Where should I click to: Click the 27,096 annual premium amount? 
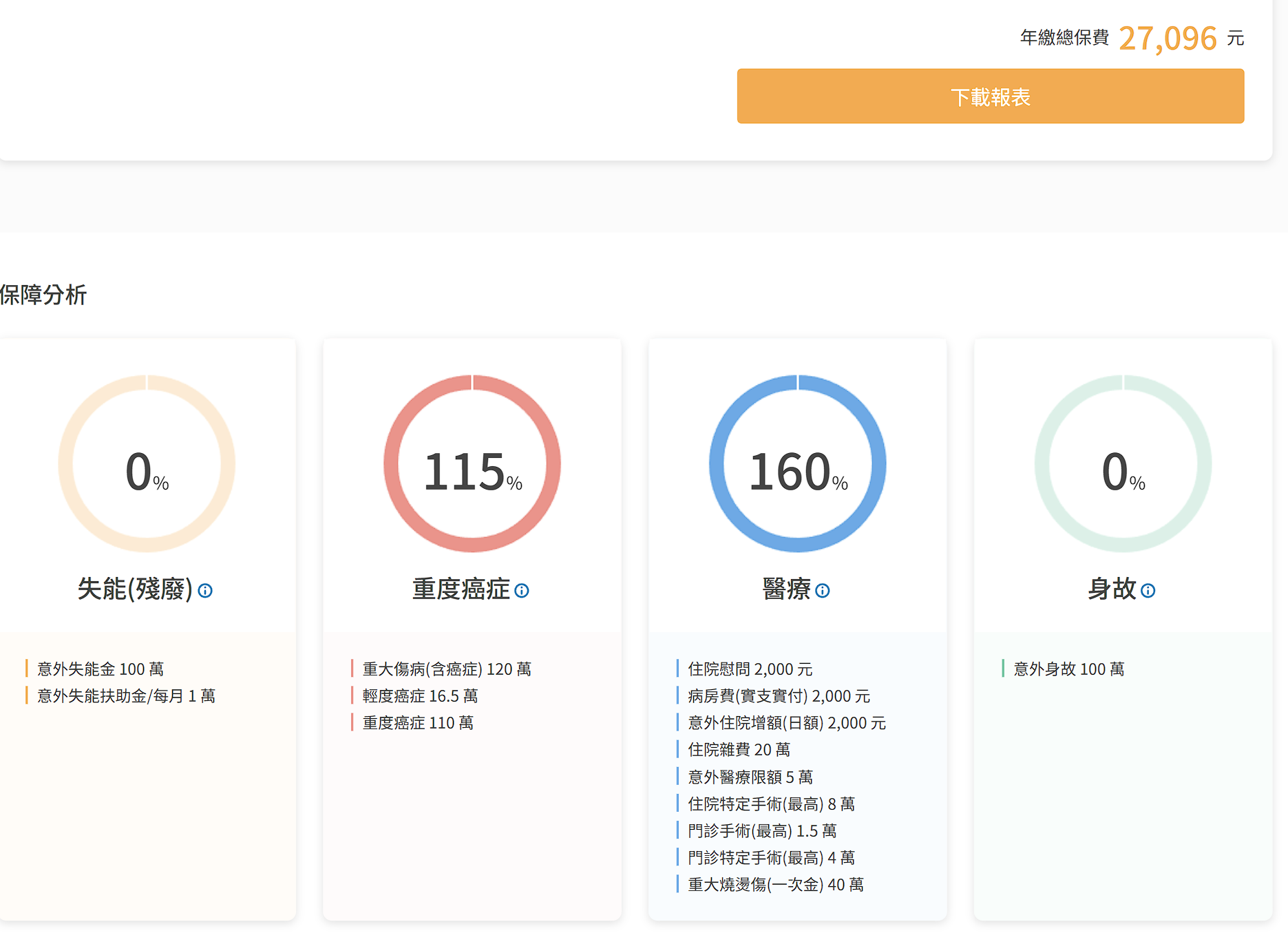pyautogui.click(x=1168, y=39)
